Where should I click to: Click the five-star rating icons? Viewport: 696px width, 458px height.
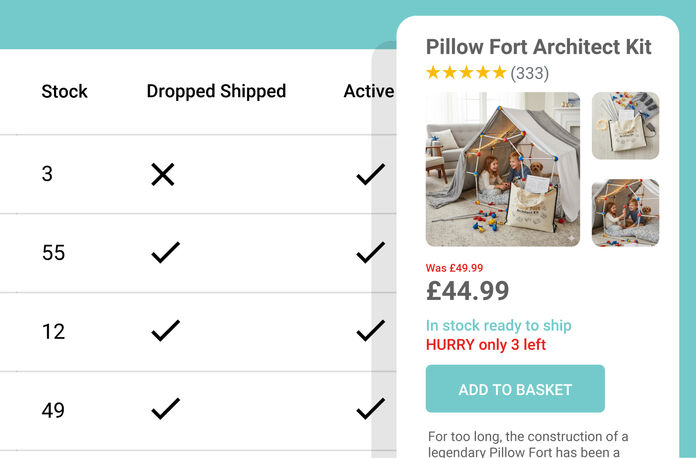tap(466, 73)
